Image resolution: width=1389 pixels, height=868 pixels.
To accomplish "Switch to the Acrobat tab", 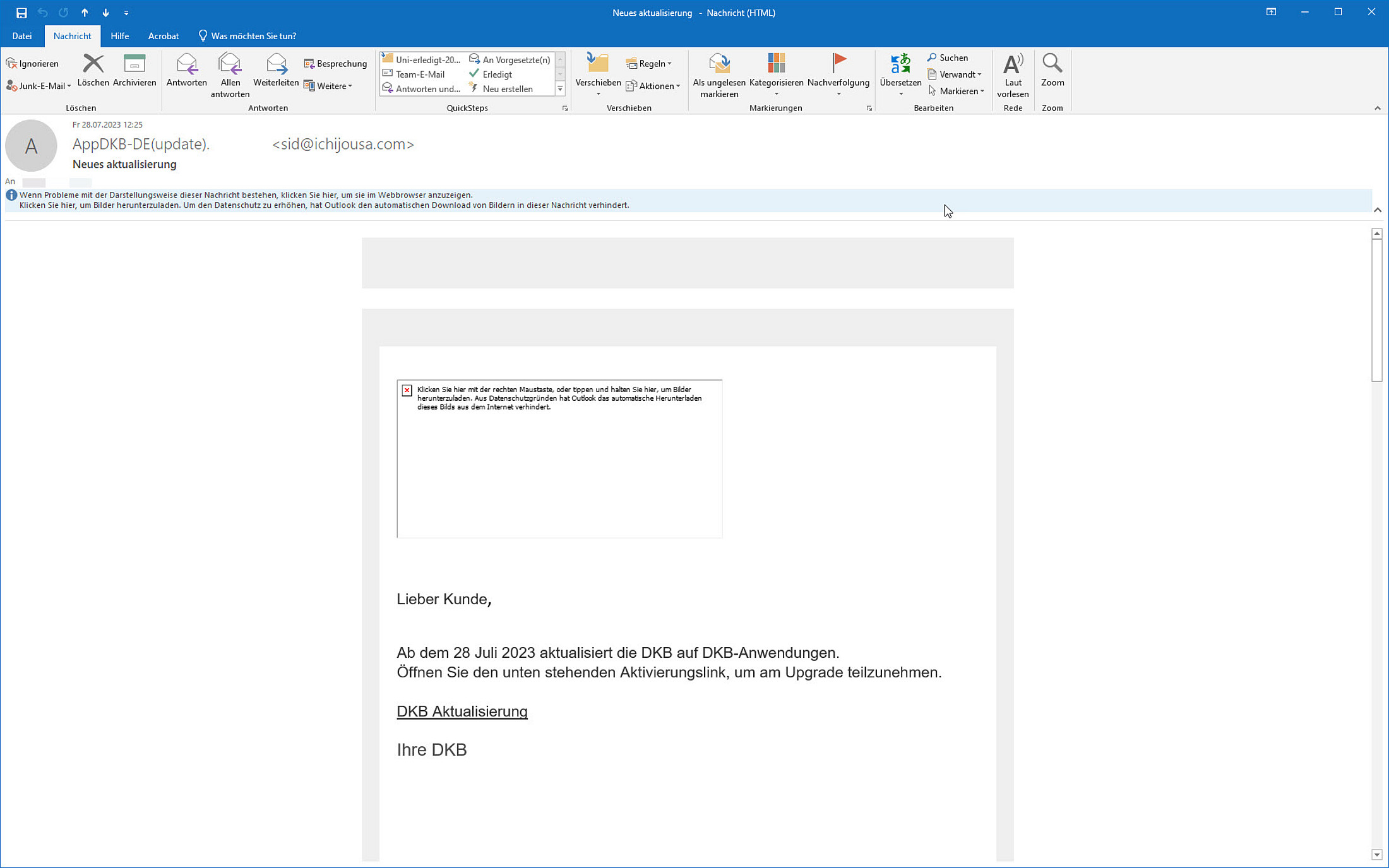I will click(x=163, y=36).
